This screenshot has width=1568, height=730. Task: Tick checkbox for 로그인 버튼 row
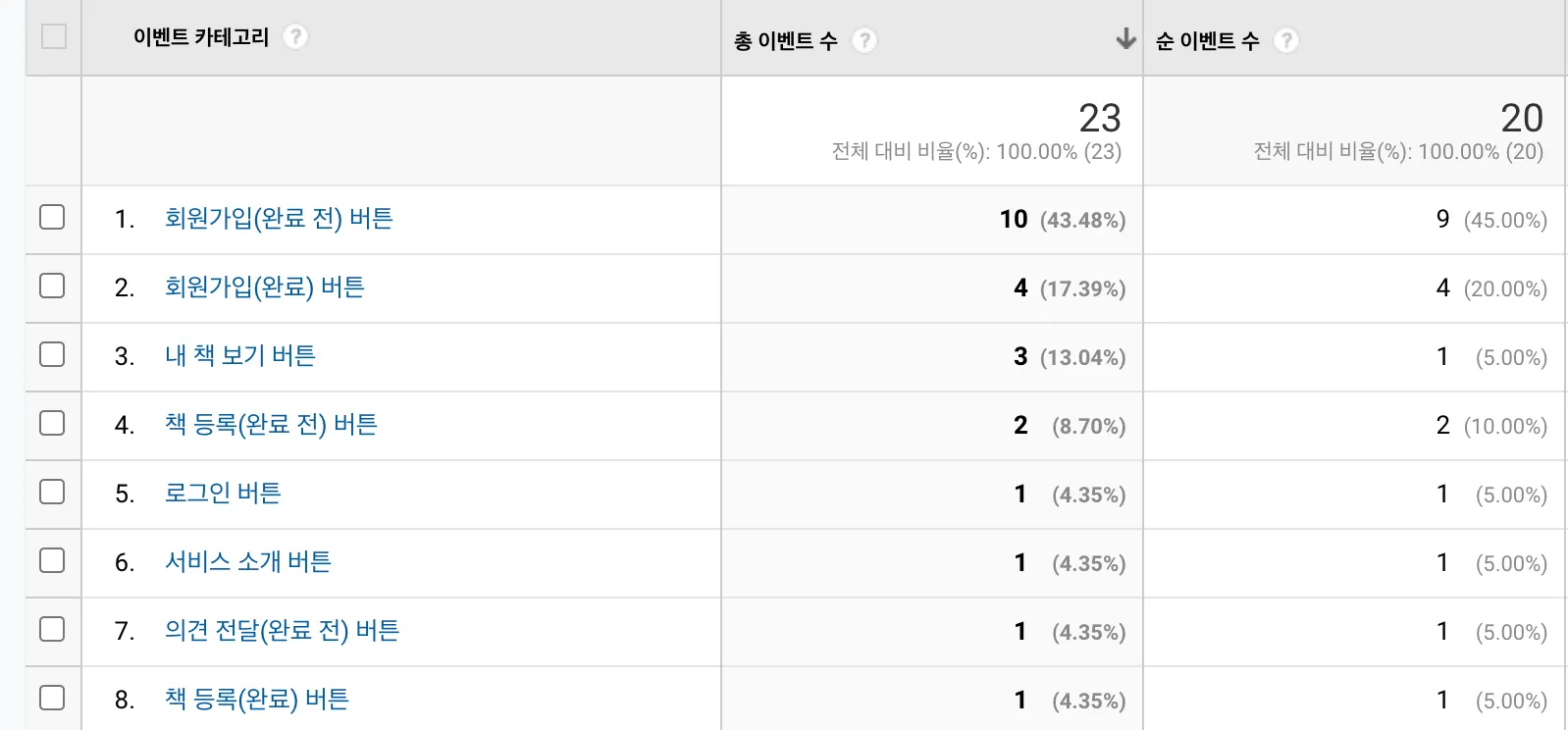tap(52, 492)
